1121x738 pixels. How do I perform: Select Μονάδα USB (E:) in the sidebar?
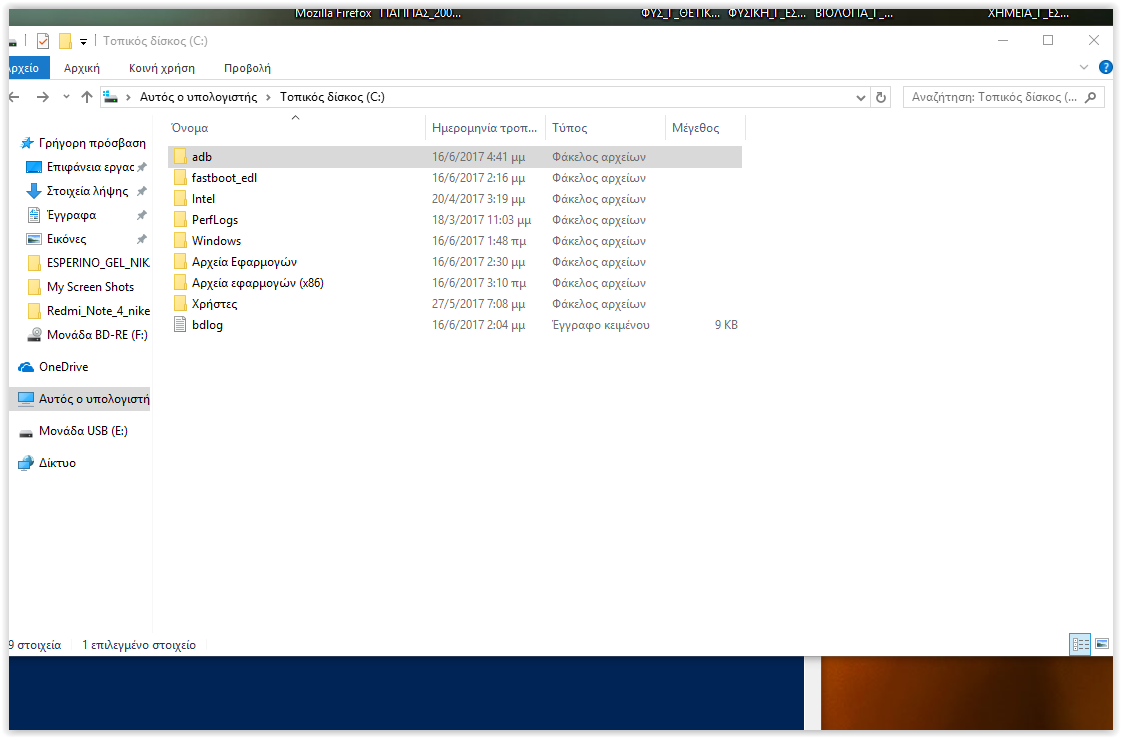(82, 431)
